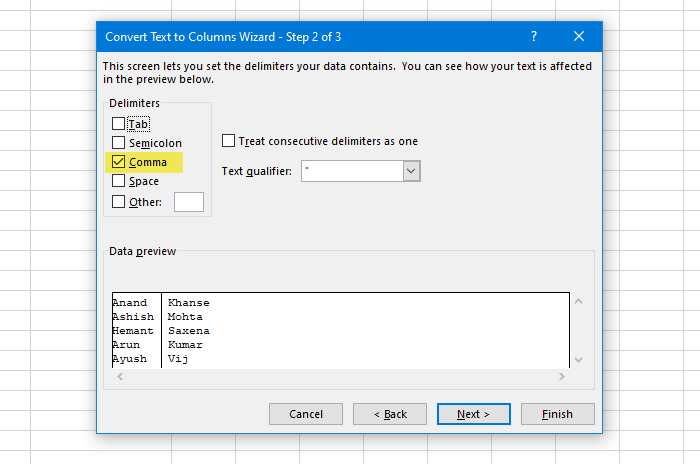Click the Data preview scroll right arrow
The image size is (700, 464).
561,376
